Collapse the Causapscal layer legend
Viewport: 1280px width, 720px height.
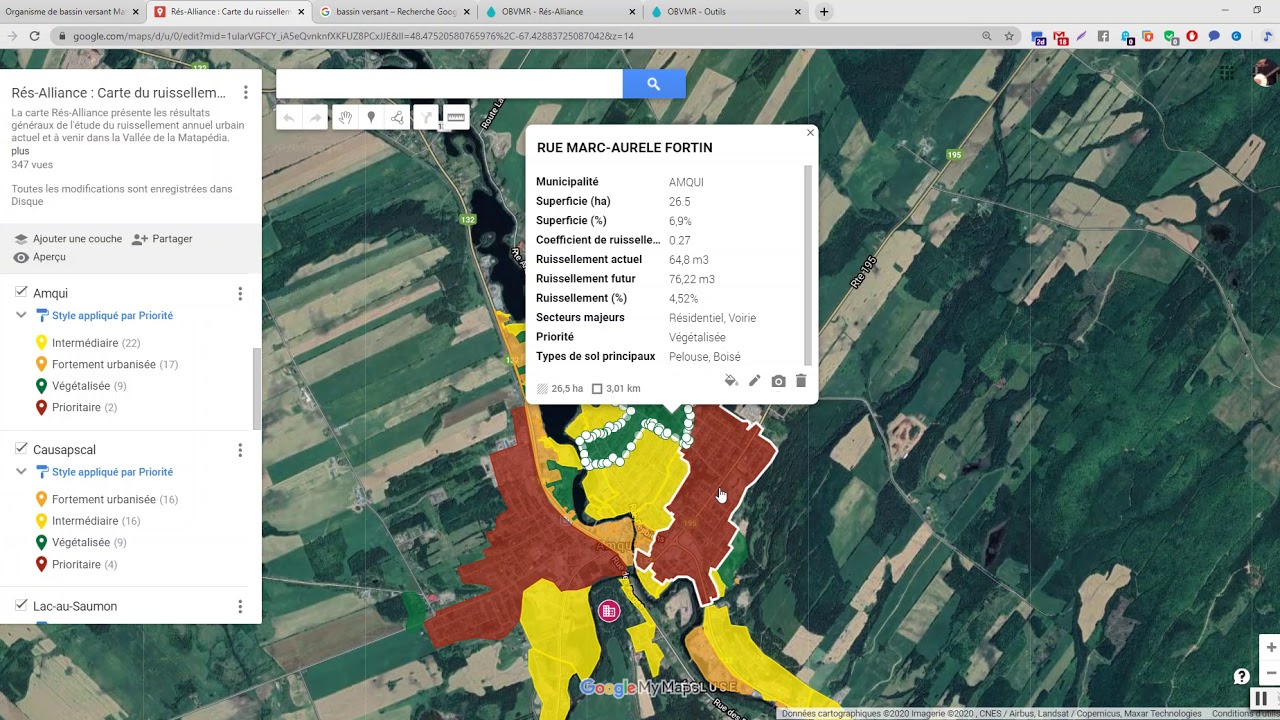[x=21, y=471]
